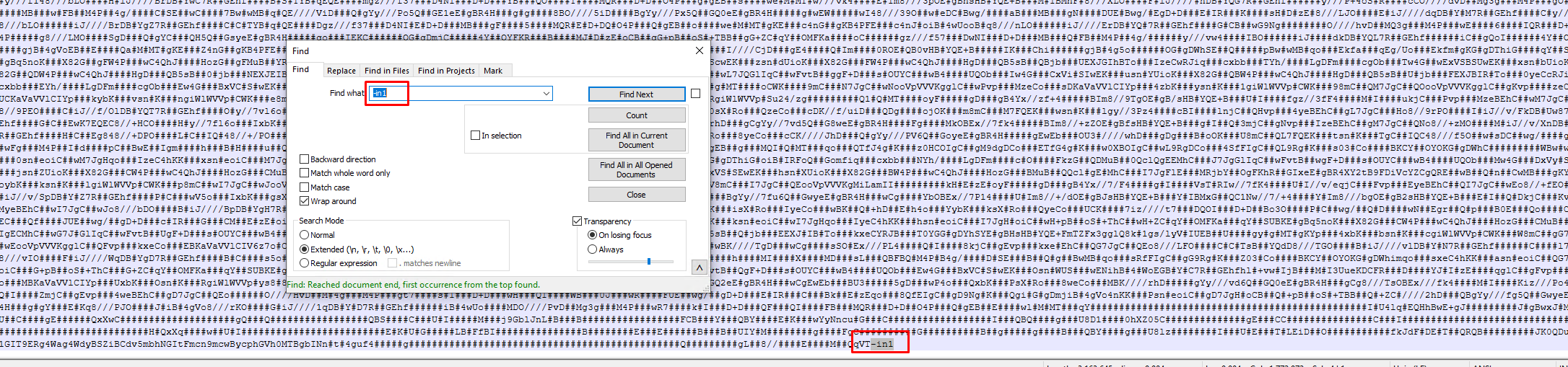Open the Find in Projects tab
The height and width of the screenshot is (367, 1568).
446,71
